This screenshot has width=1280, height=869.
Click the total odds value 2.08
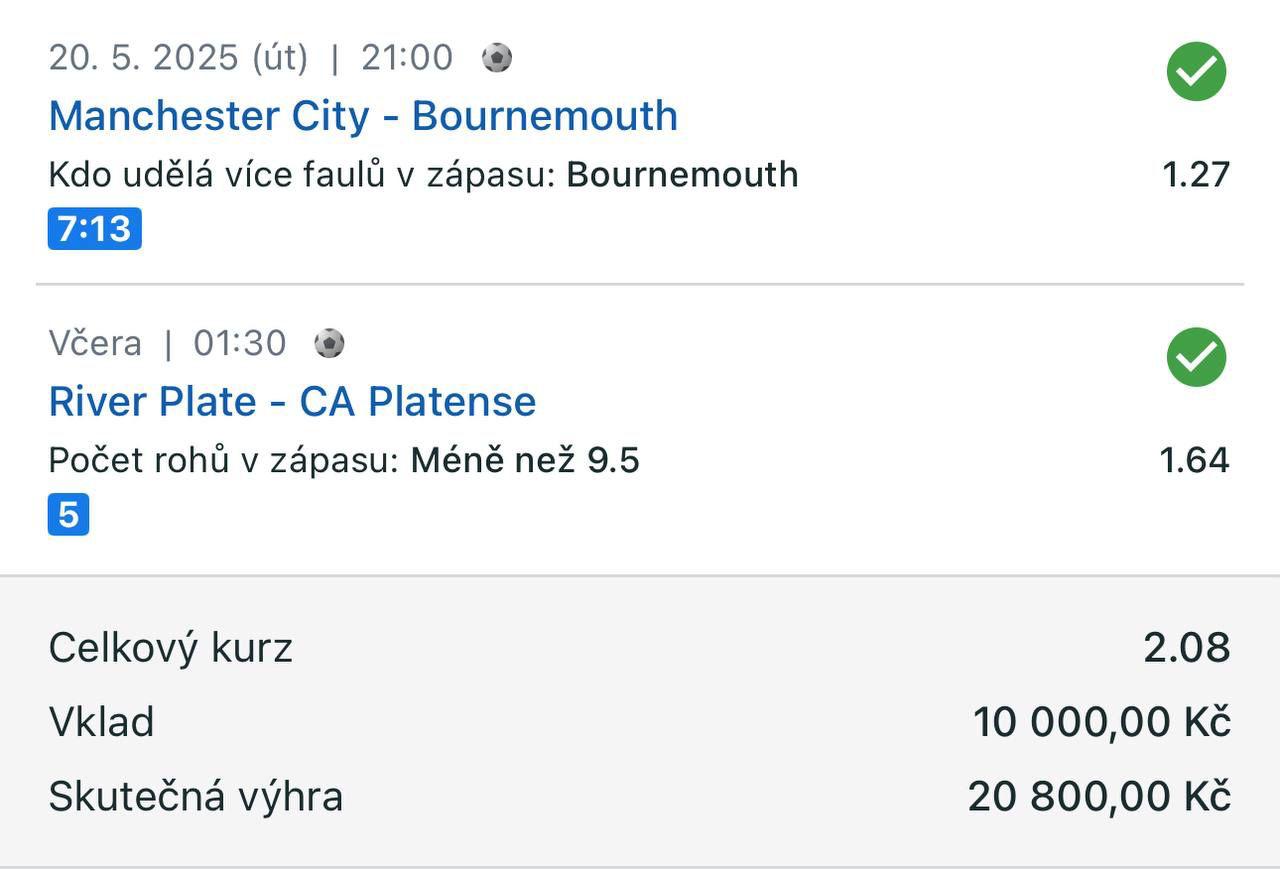coord(1187,648)
